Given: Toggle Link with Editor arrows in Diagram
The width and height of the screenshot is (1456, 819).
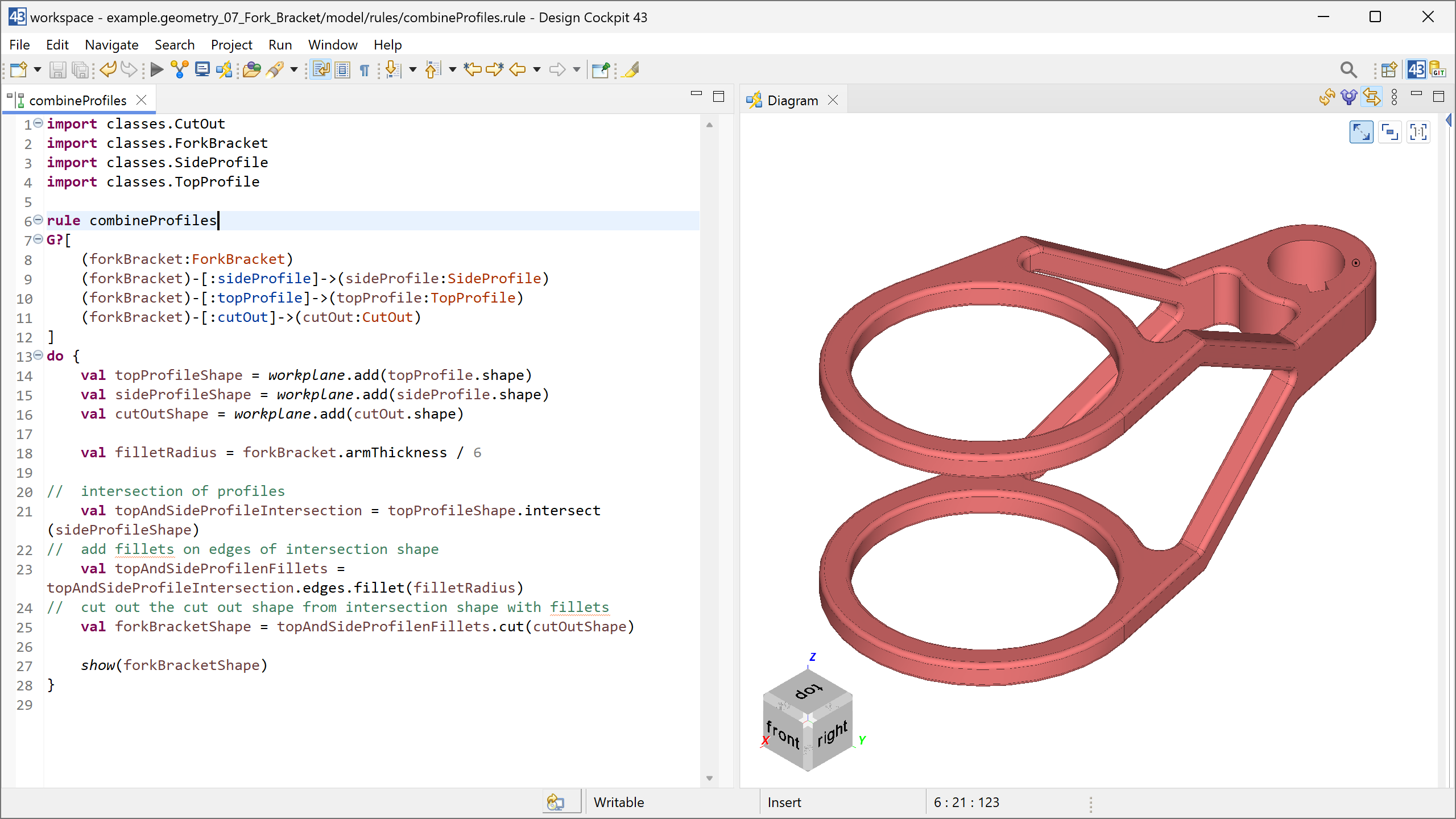Looking at the screenshot, I should point(1371,98).
